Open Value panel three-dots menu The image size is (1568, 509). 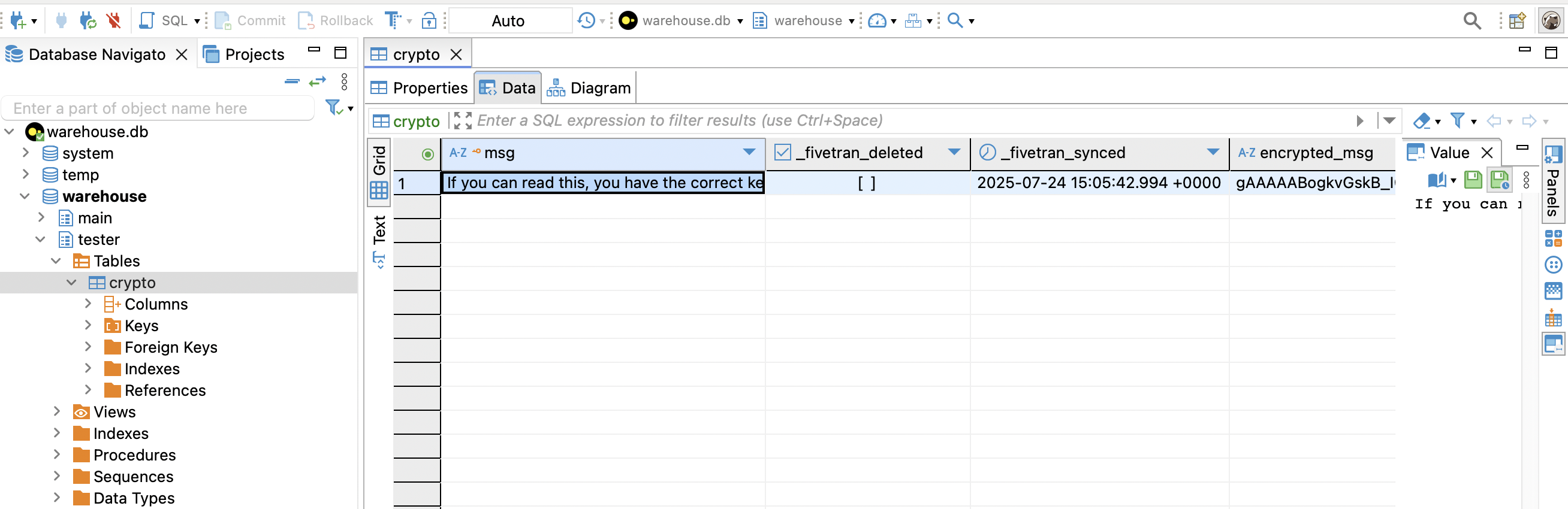pyautogui.click(x=1526, y=180)
